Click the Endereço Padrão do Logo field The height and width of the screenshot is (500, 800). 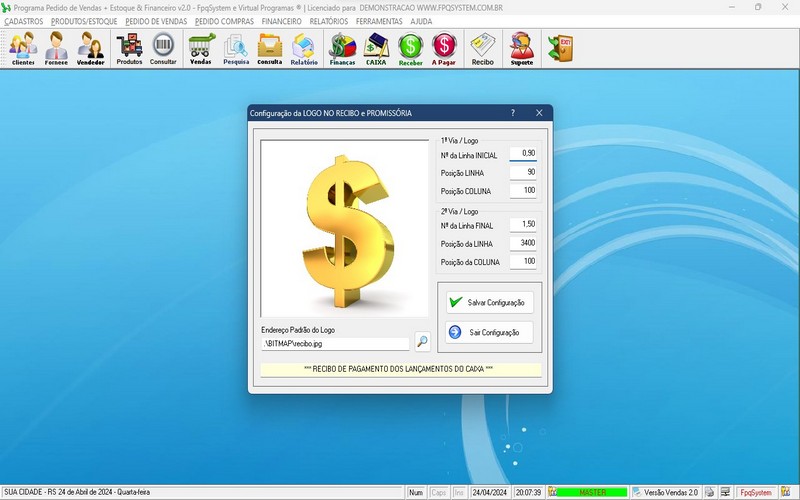tap(335, 343)
